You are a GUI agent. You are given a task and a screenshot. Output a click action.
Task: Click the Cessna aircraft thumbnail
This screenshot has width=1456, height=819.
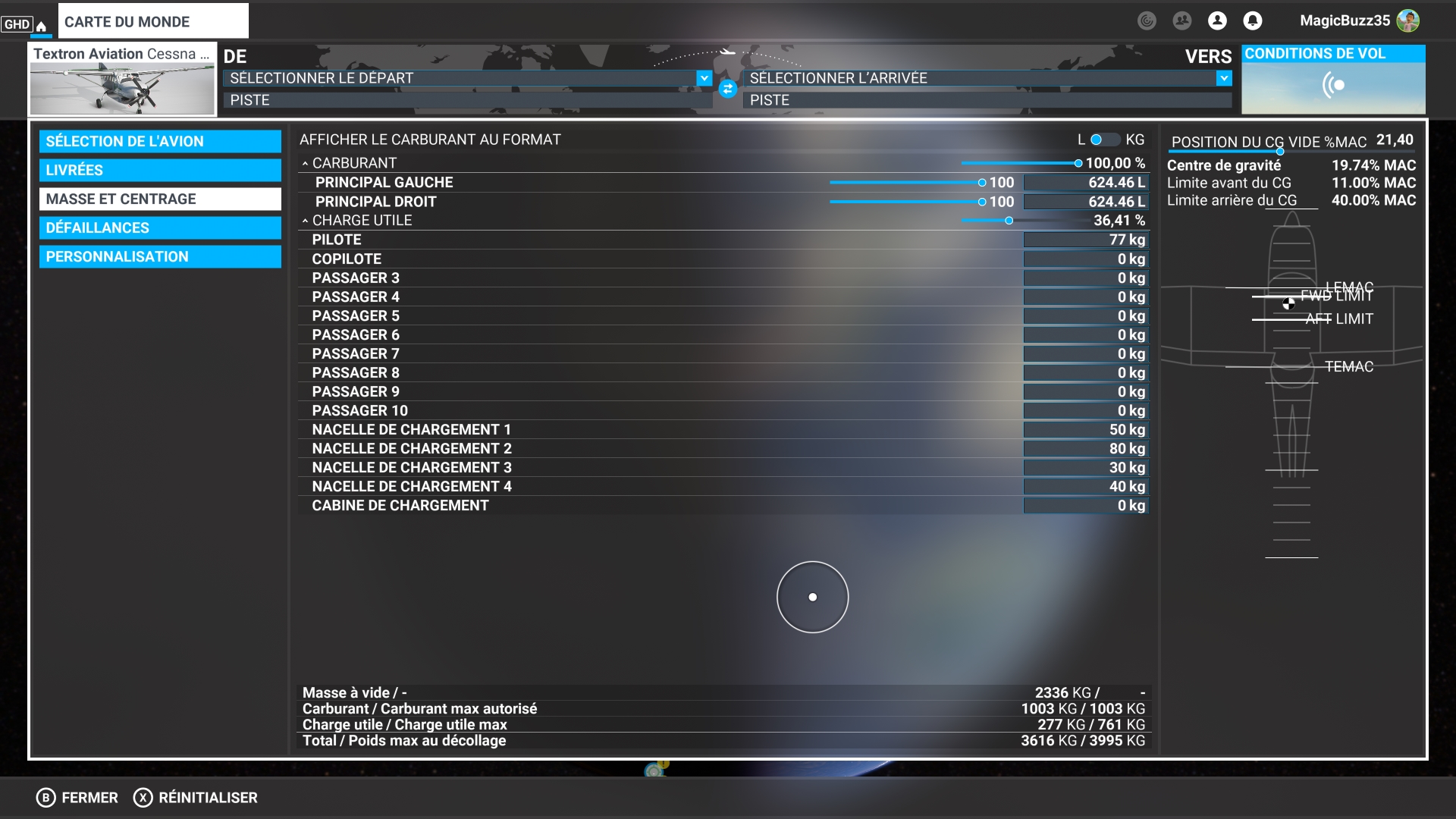click(122, 89)
